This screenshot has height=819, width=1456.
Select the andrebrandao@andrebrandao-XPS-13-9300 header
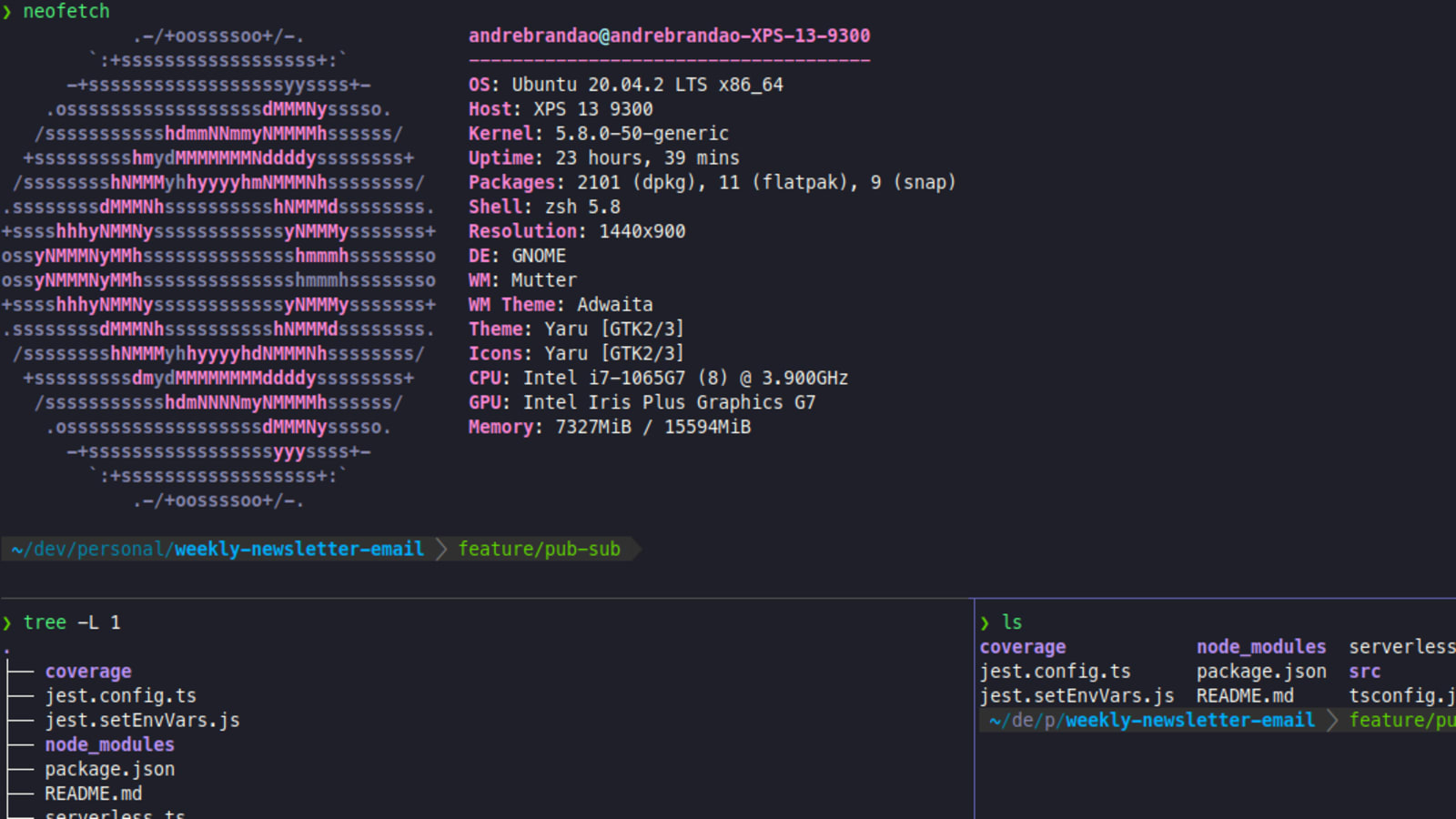point(669,35)
